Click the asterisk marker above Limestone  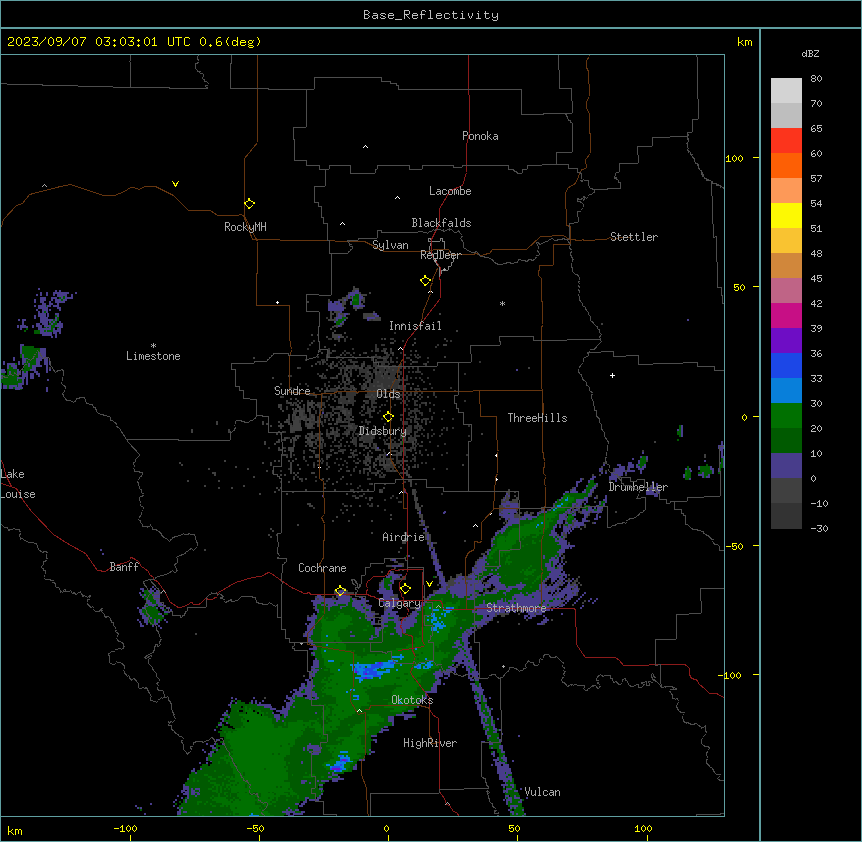pyautogui.click(x=153, y=346)
